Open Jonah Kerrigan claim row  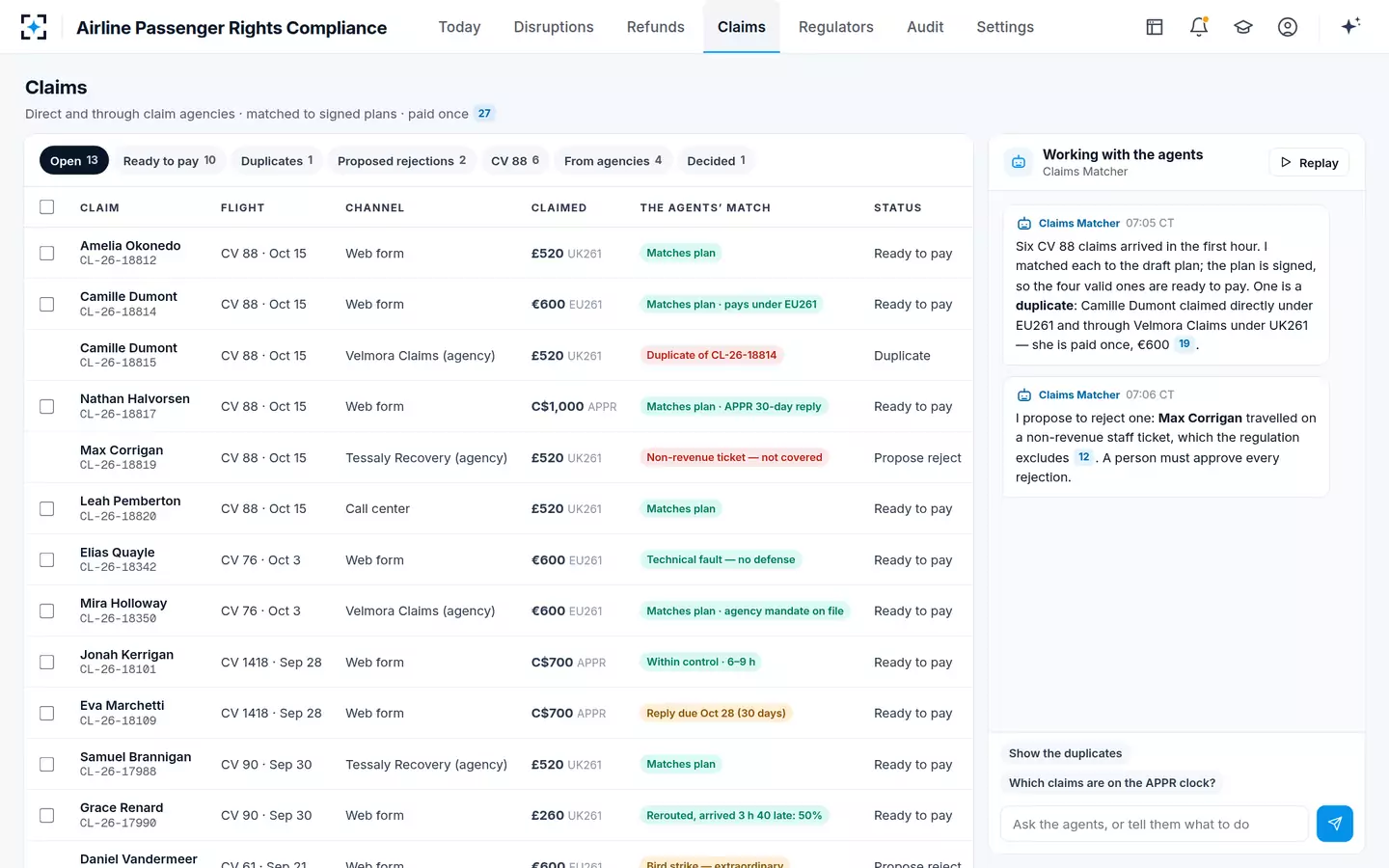498,662
